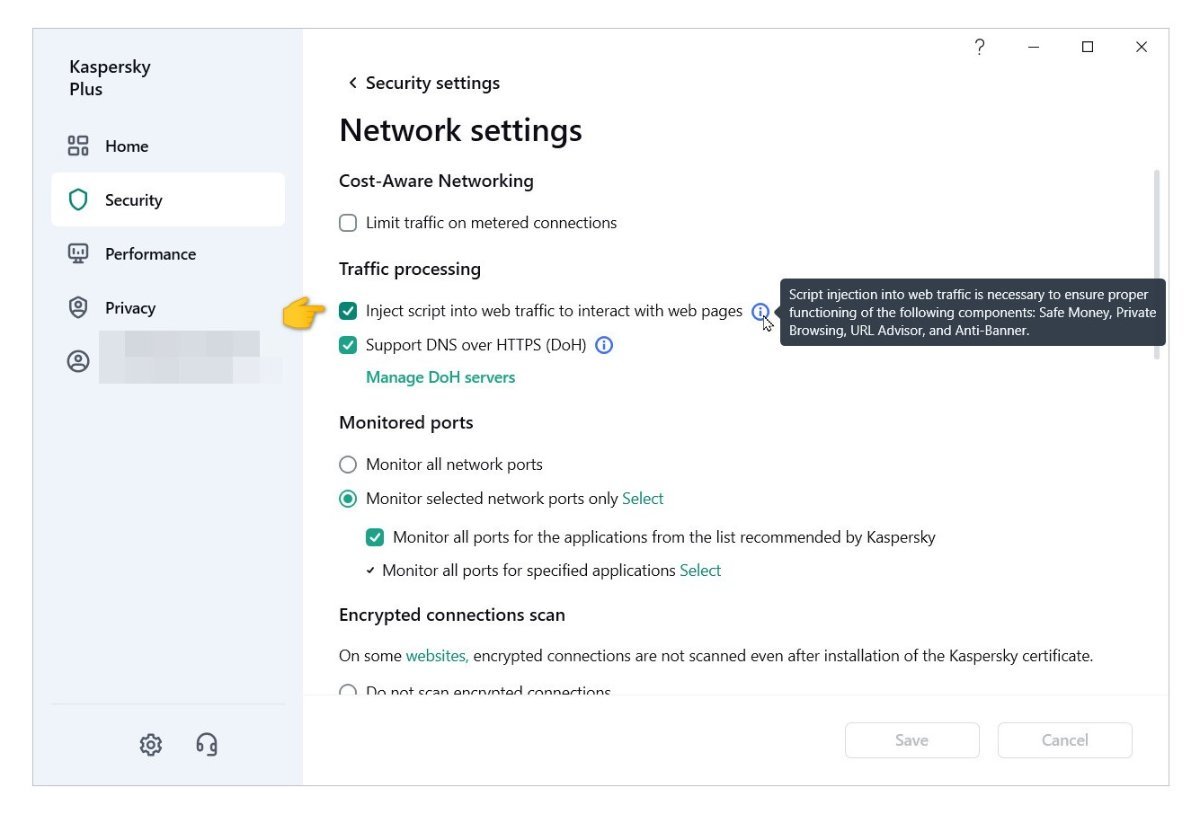This screenshot has height=823, width=1200.
Task: Click the websites link under Encrypted connections
Action: [436, 657]
